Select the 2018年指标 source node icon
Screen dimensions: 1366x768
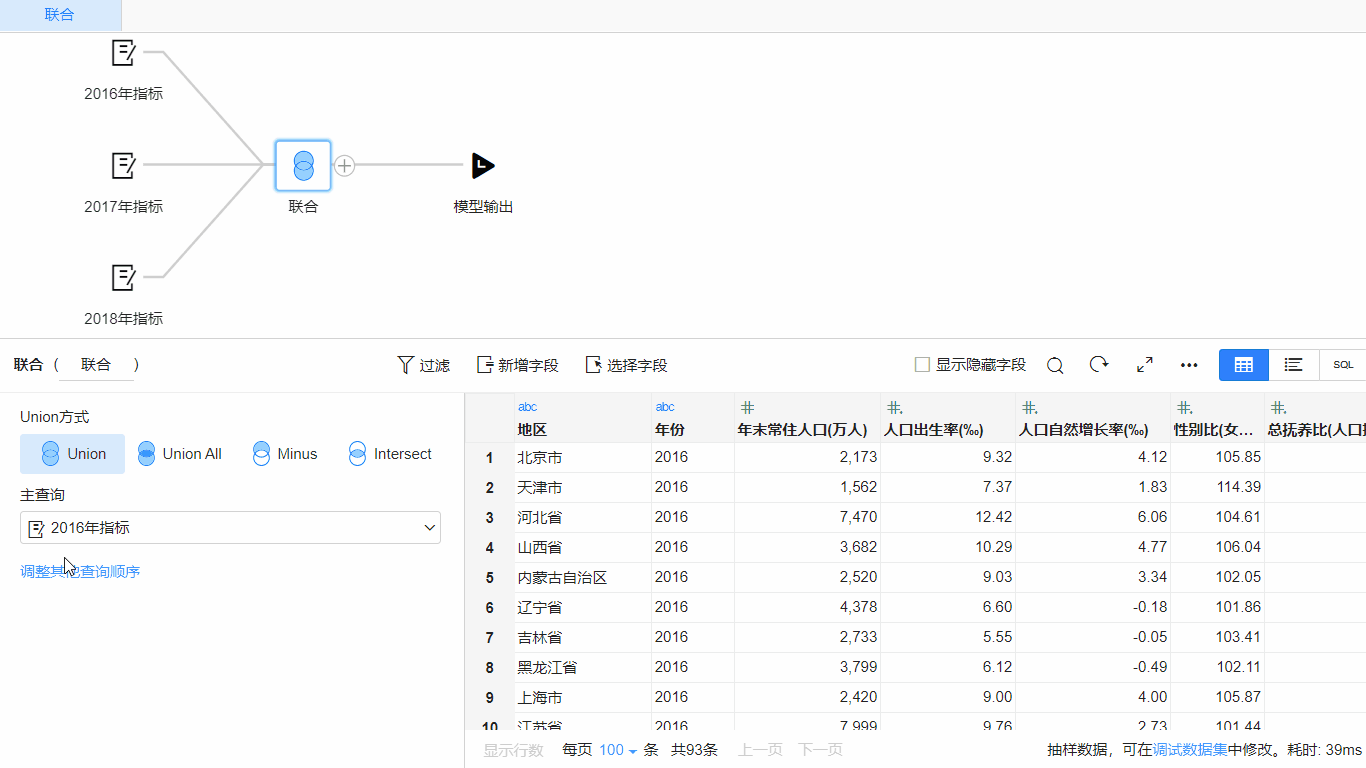click(x=123, y=277)
